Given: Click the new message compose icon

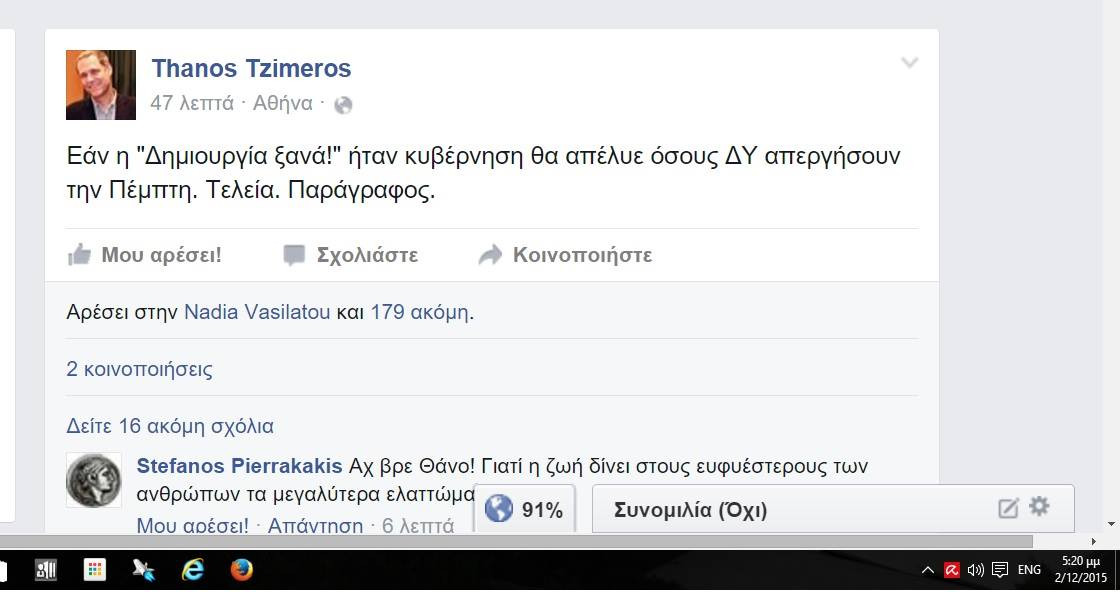Looking at the screenshot, I should tap(1008, 508).
